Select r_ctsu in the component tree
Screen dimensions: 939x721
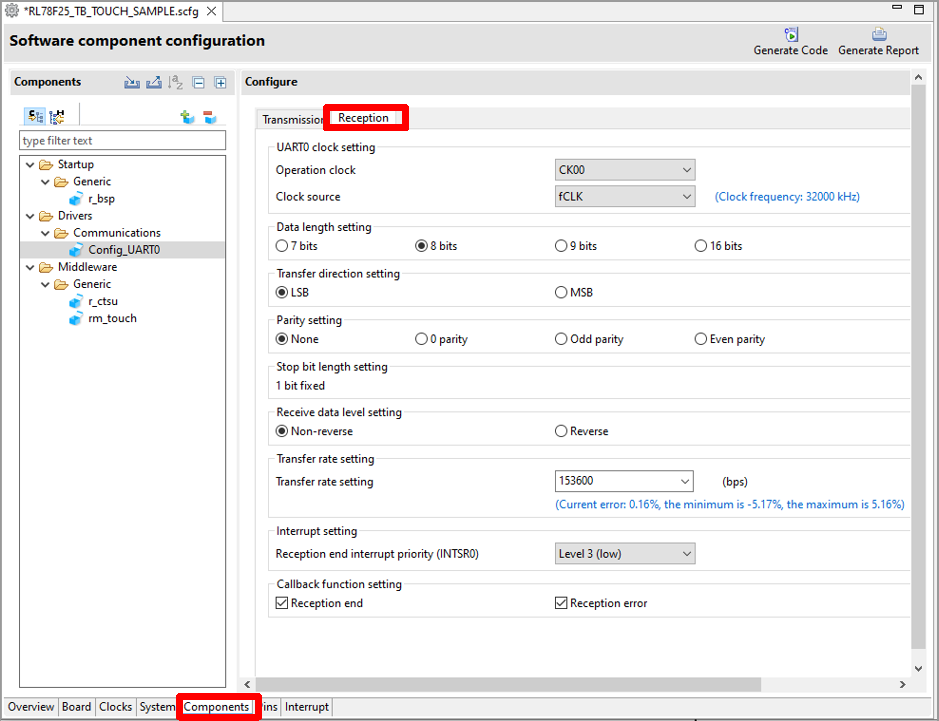tap(103, 301)
